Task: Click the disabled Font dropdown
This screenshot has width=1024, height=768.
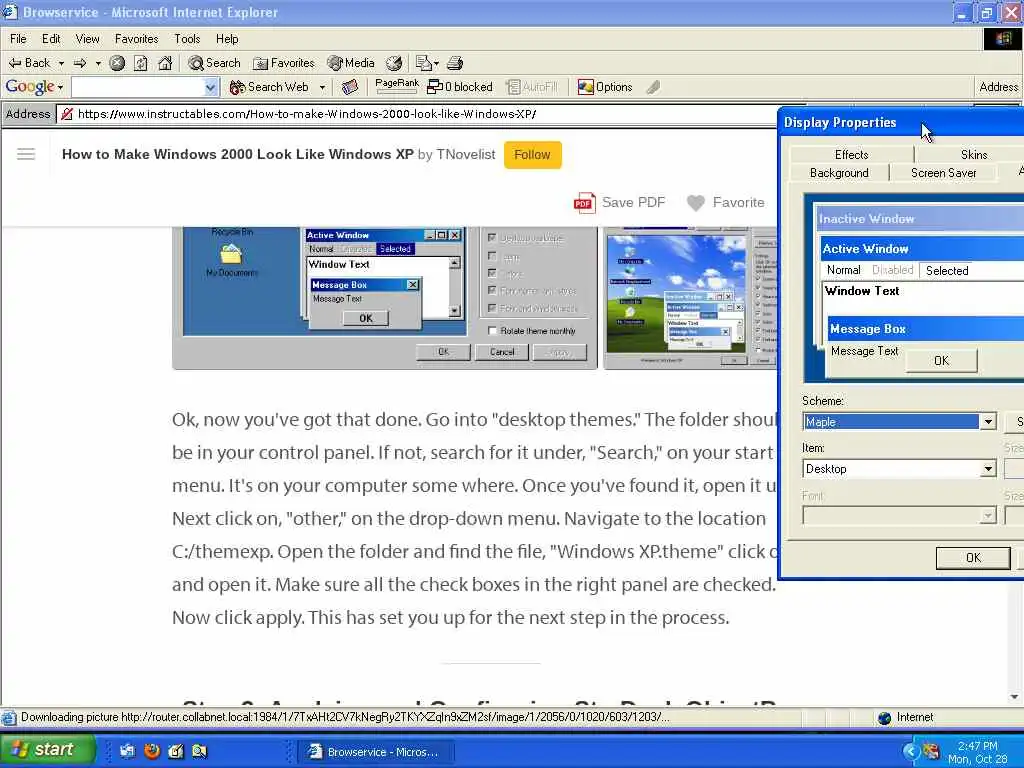Action: pyautogui.click(x=899, y=516)
